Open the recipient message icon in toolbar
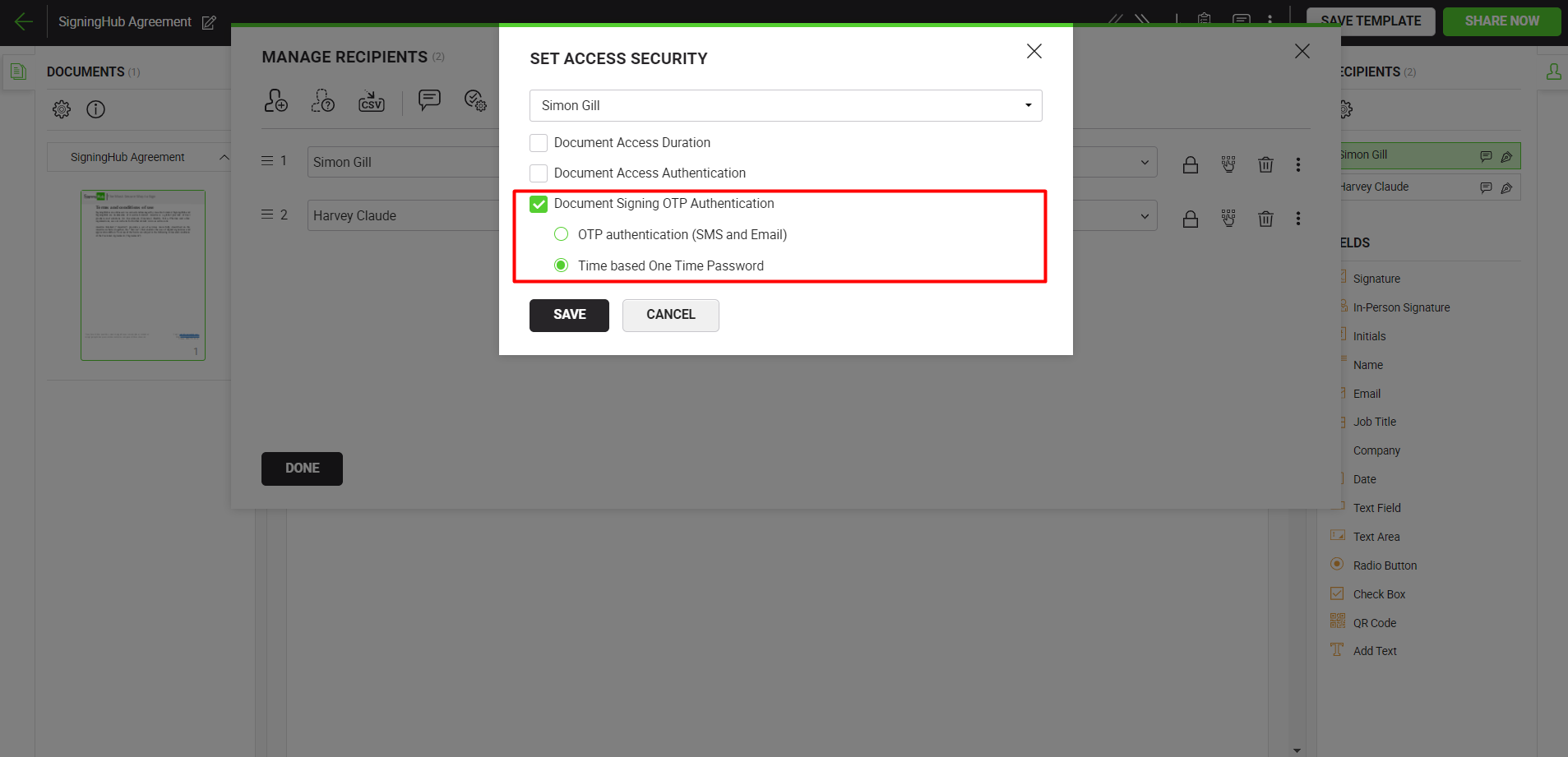Image resolution: width=1568 pixels, height=757 pixels. point(429,100)
